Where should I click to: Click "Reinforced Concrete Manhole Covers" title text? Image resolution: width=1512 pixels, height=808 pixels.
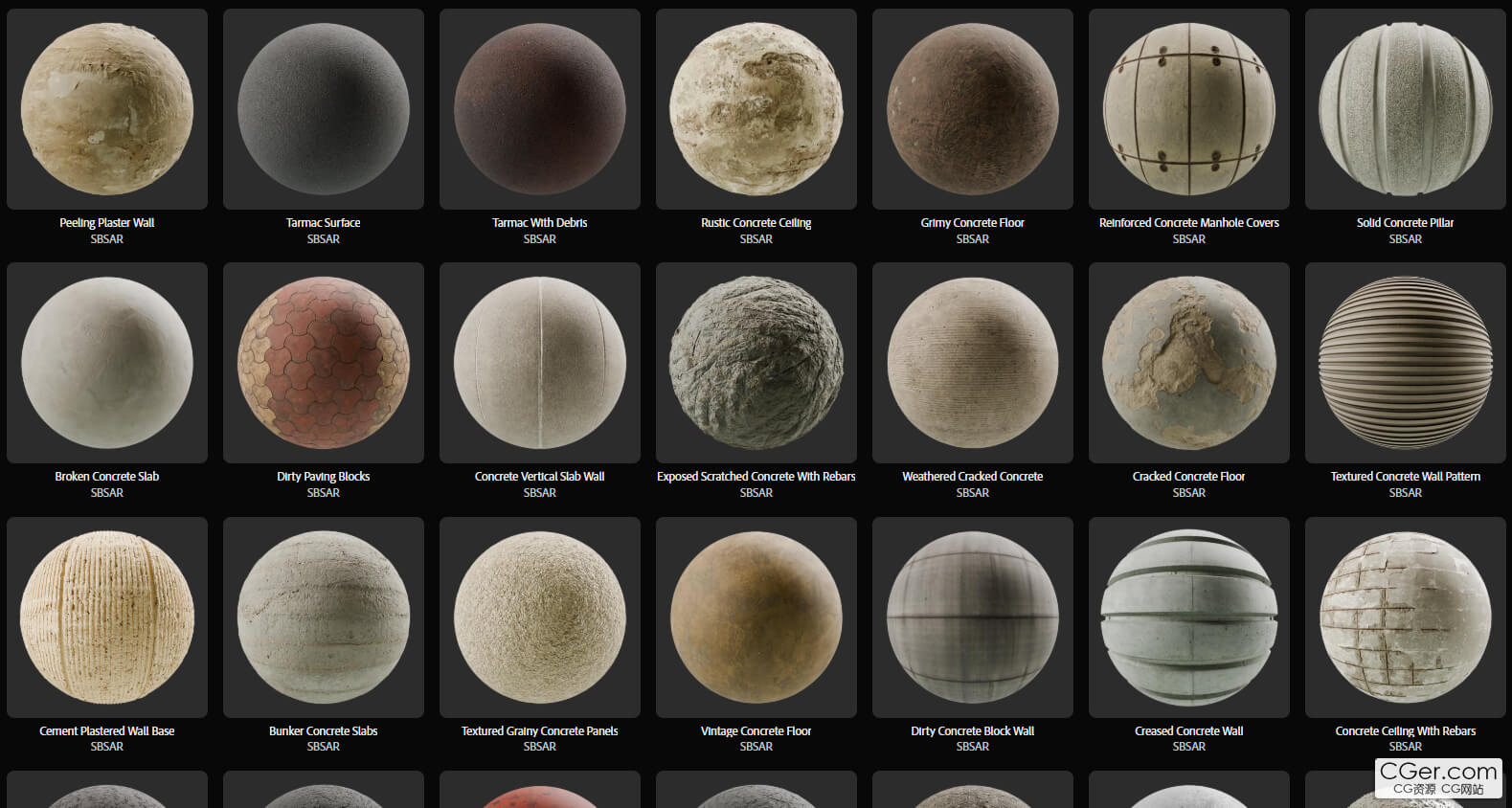tap(1189, 223)
